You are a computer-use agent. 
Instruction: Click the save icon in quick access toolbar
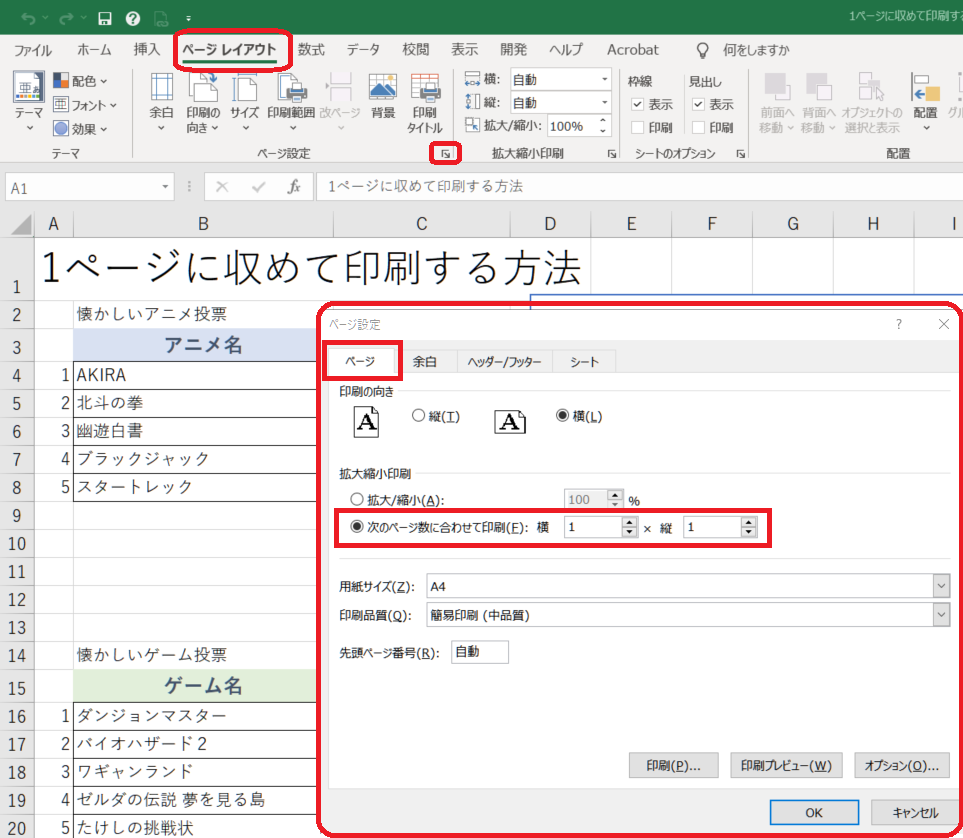pyautogui.click(x=103, y=17)
